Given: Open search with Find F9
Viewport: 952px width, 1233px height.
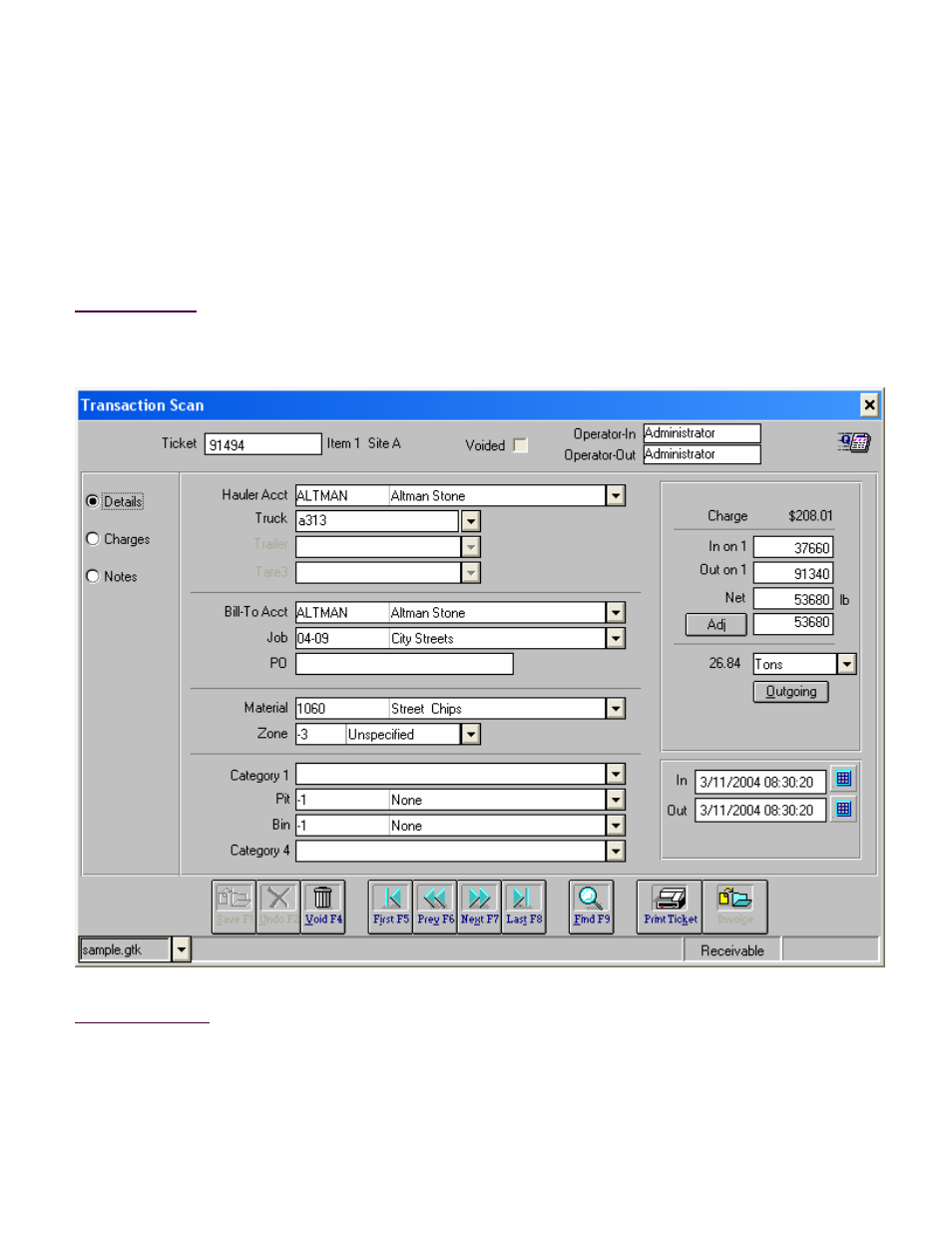Looking at the screenshot, I should coord(591,907).
